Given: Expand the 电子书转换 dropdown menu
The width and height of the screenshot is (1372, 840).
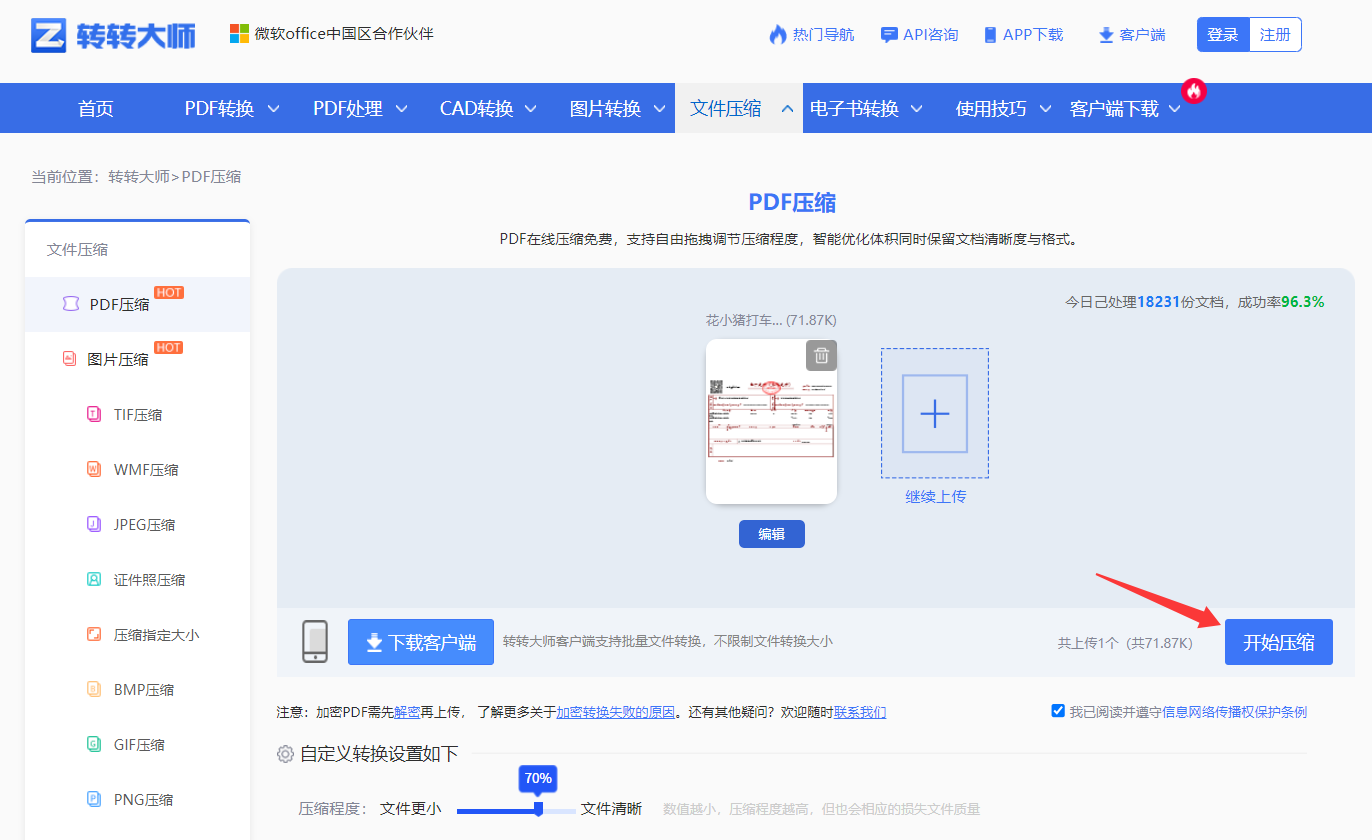Looking at the screenshot, I should pos(916,108).
